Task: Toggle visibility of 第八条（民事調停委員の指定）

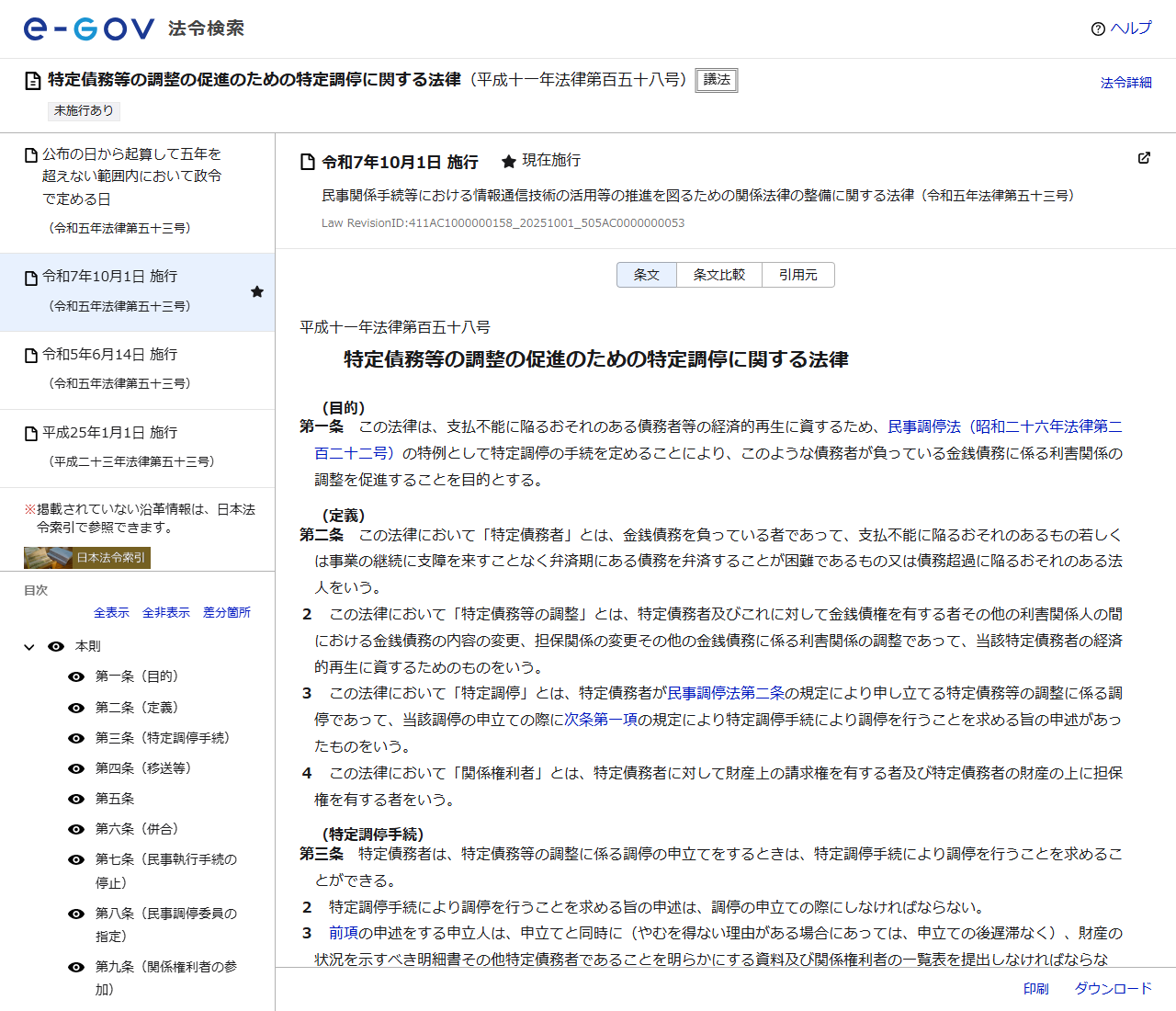Action: pos(76,914)
